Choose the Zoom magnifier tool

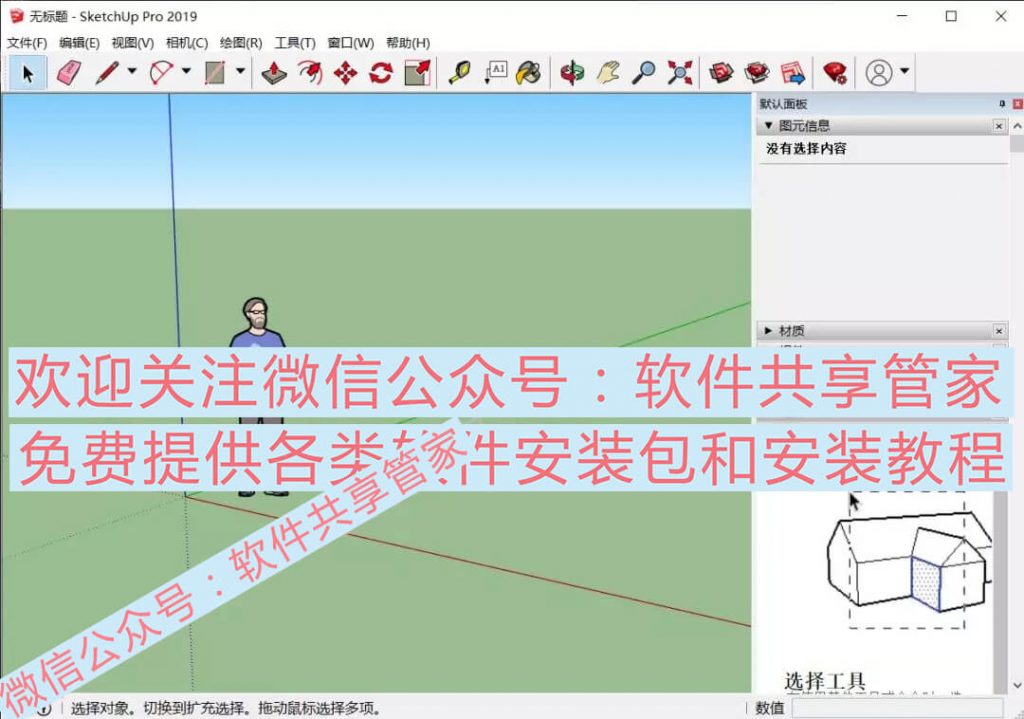(644, 72)
